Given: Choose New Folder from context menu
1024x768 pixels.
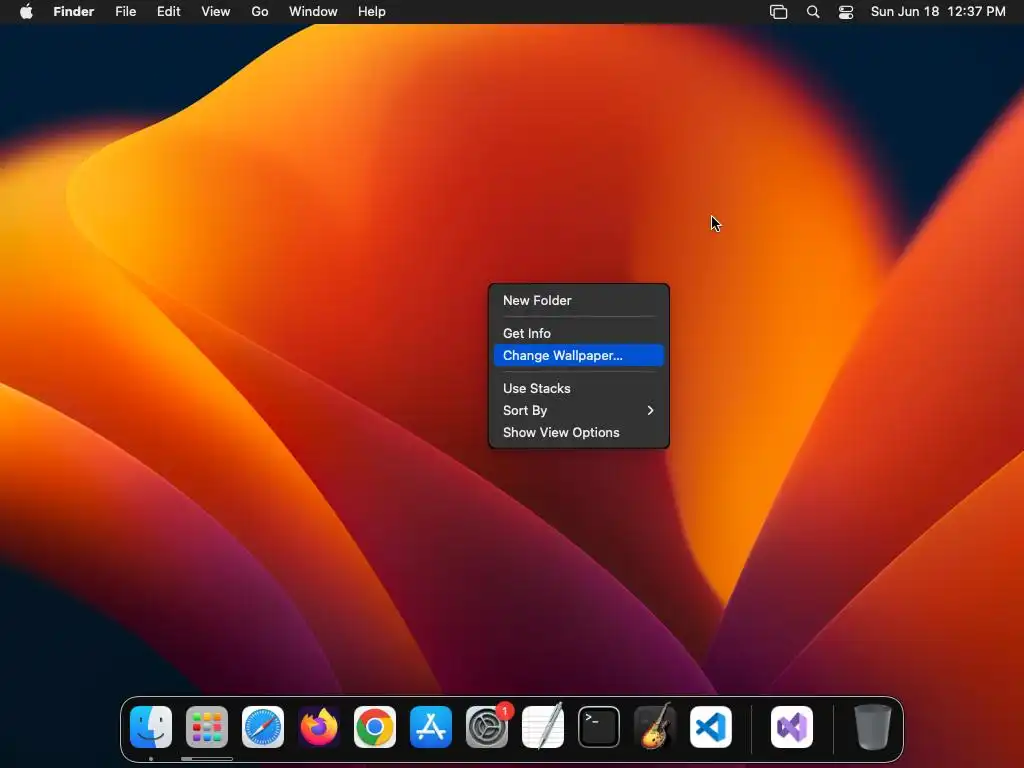Looking at the screenshot, I should click(x=579, y=300).
